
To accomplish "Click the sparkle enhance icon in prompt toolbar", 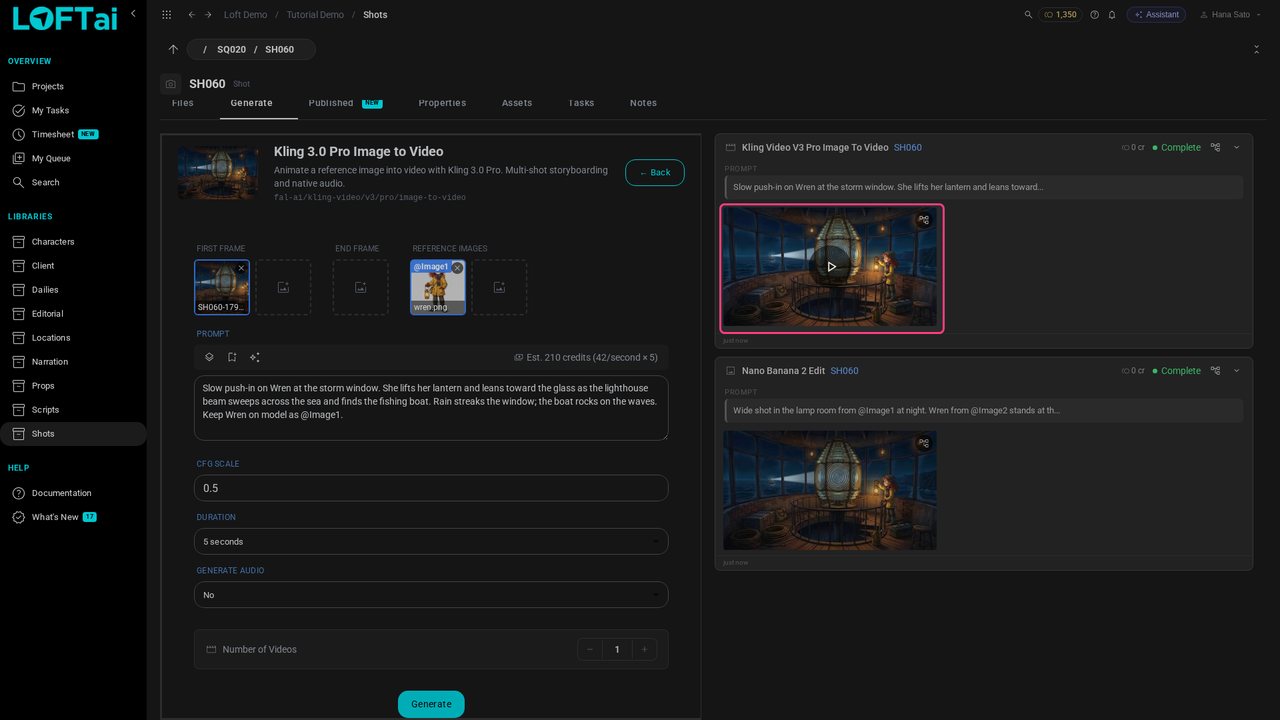I will click(x=255, y=357).
